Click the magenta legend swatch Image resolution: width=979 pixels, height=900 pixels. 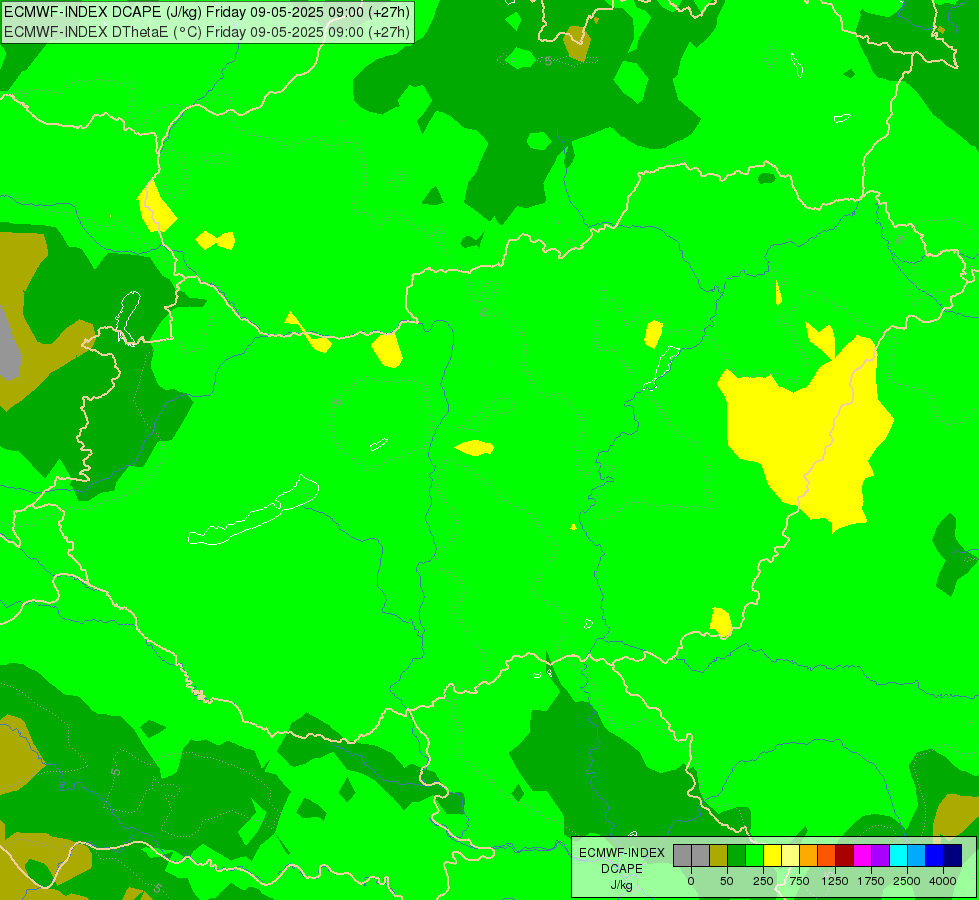tap(863, 856)
